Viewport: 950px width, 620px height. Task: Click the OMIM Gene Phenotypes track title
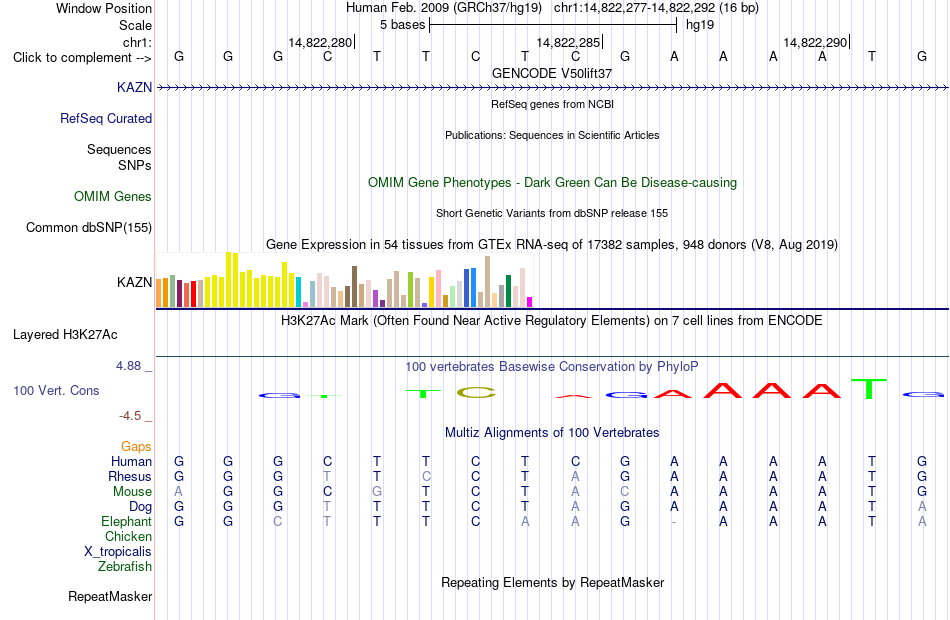552,182
